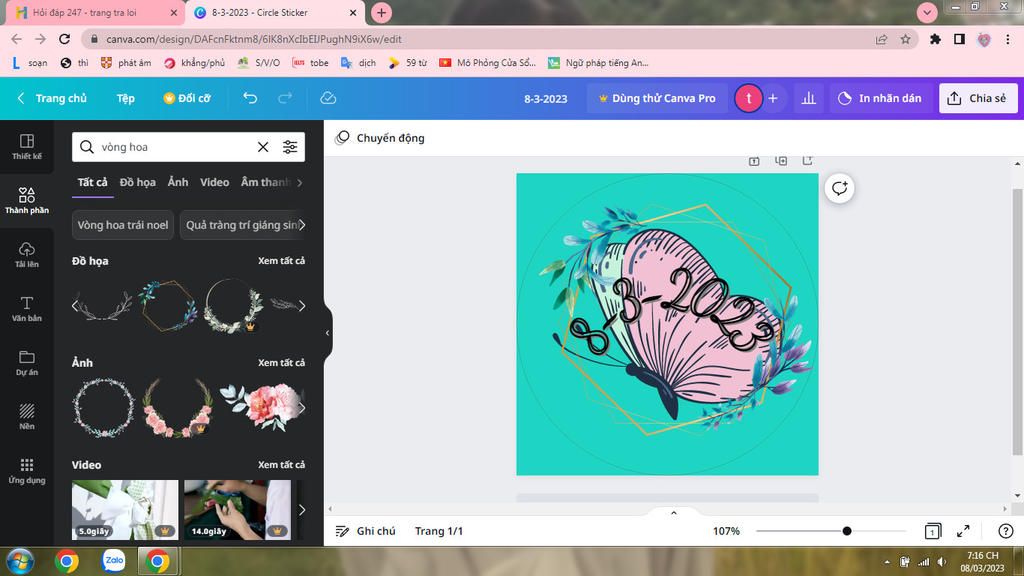Duplicate the page icon above canvas
This screenshot has height=576, width=1024.
(x=781, y=160)
